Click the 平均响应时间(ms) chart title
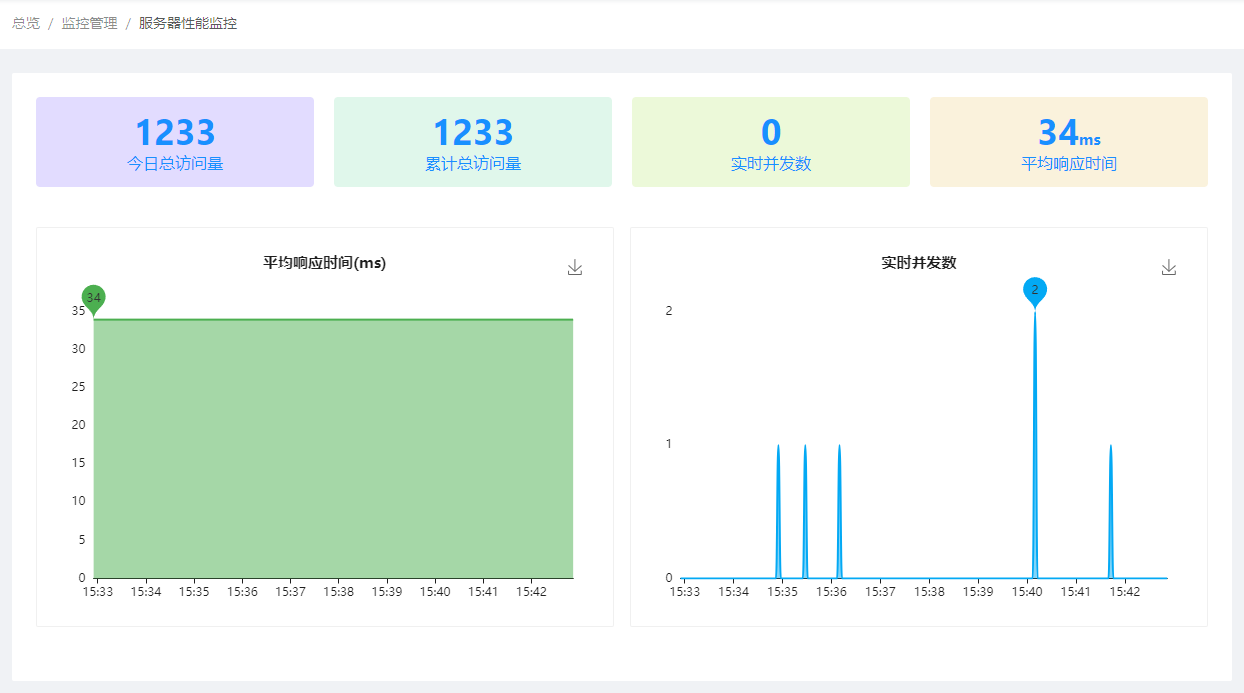The height and width of the screenshot is (693, 1244). point(325,263)
